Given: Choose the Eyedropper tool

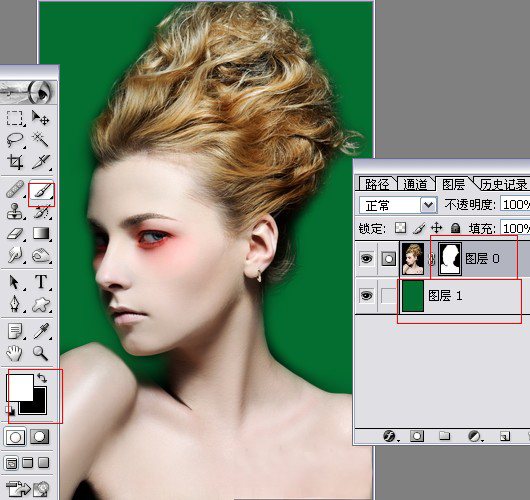Looking at the screenshot, I should (x=42, y=331).
